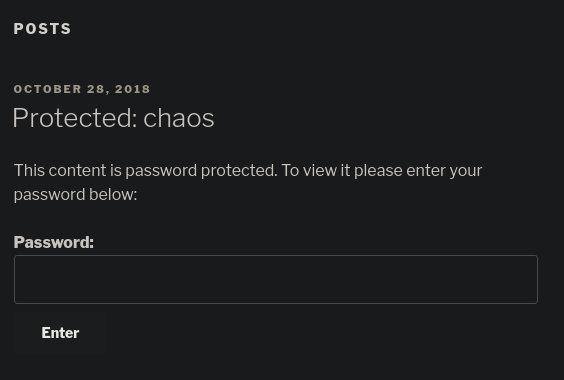Click the phrase 'password below:' in the notice
This screenshot has width=564, height=380.
(x=76, y=195)
